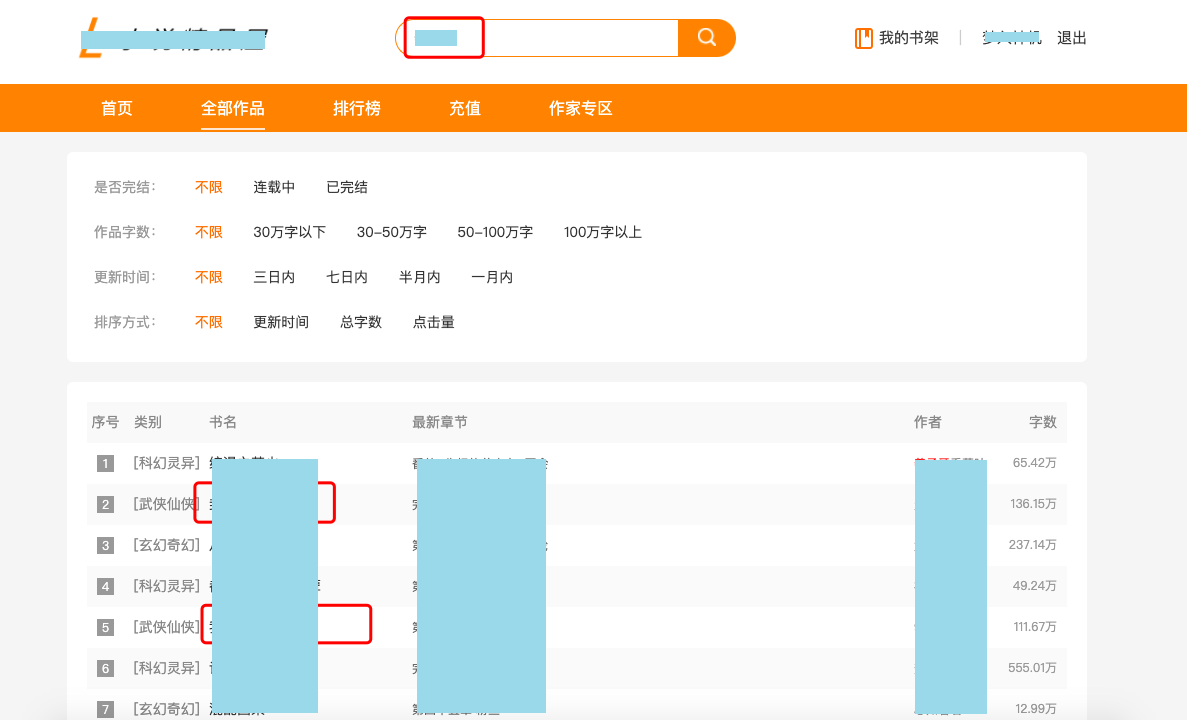Switch to 充值 in navigation bar
The height and width of the screenshot is (720, 1187).
pyautogui.click(x=465, y=108)
